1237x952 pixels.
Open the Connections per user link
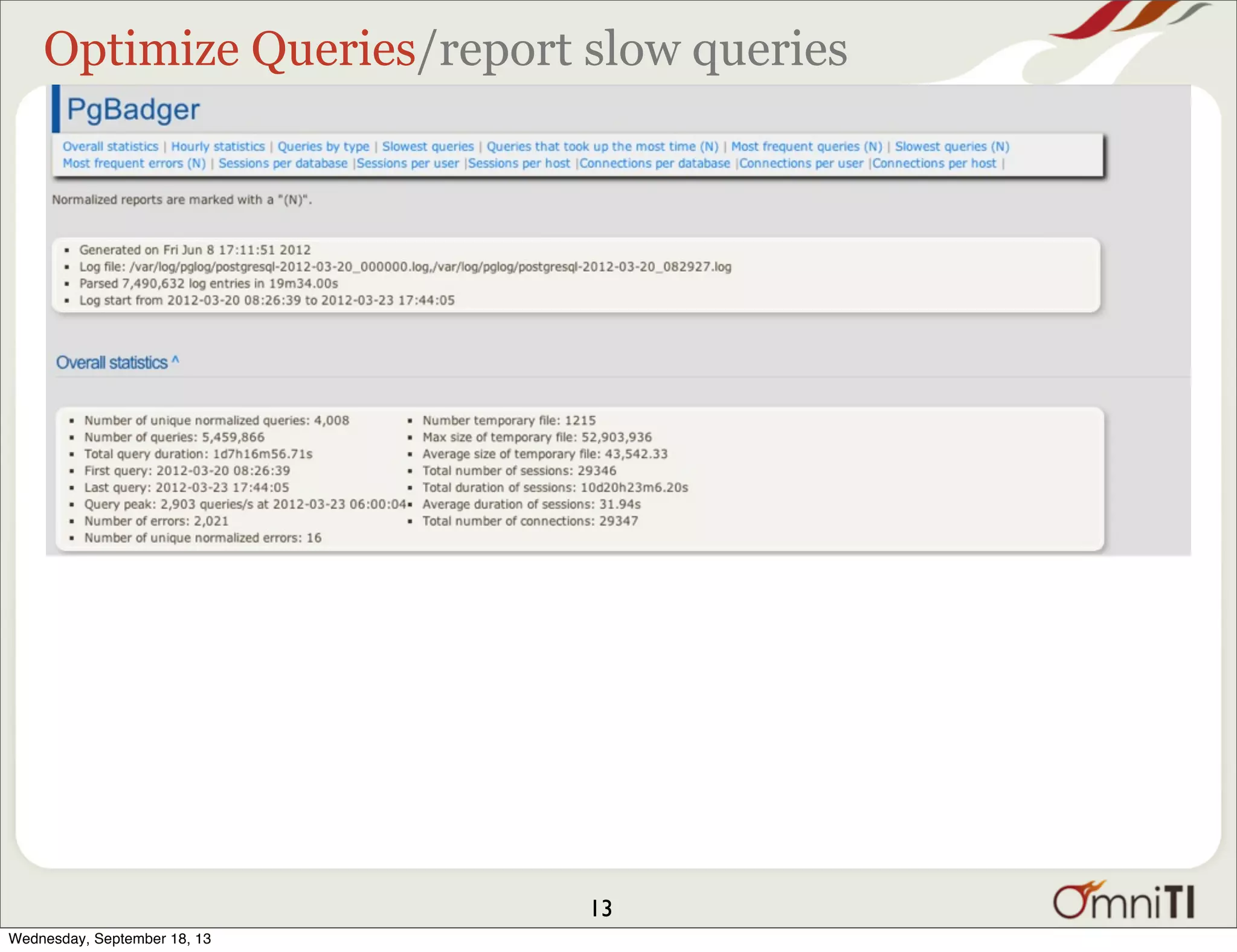click(x=802, y=164)
